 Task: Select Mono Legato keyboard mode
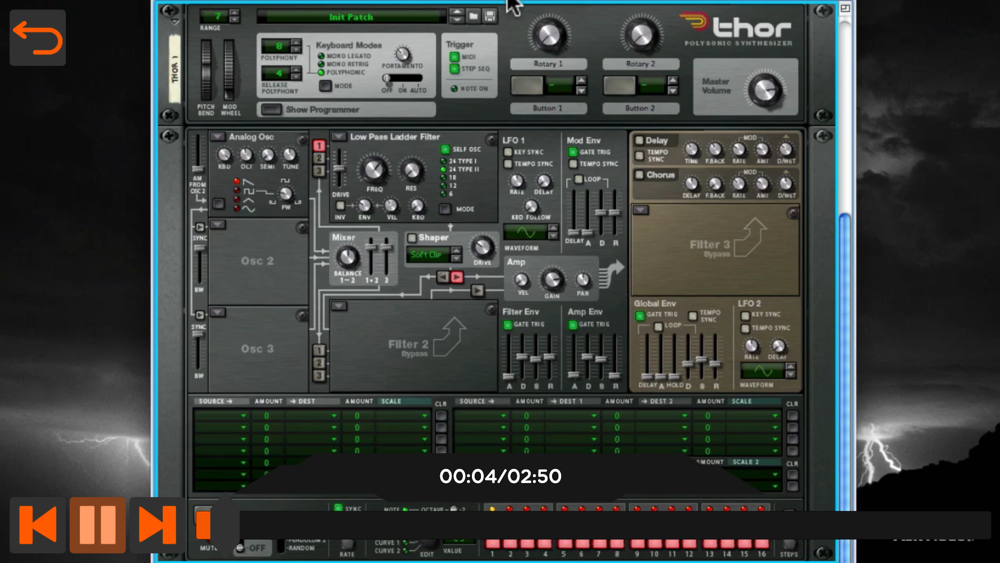pyautogui.click(x=321, y=56)
